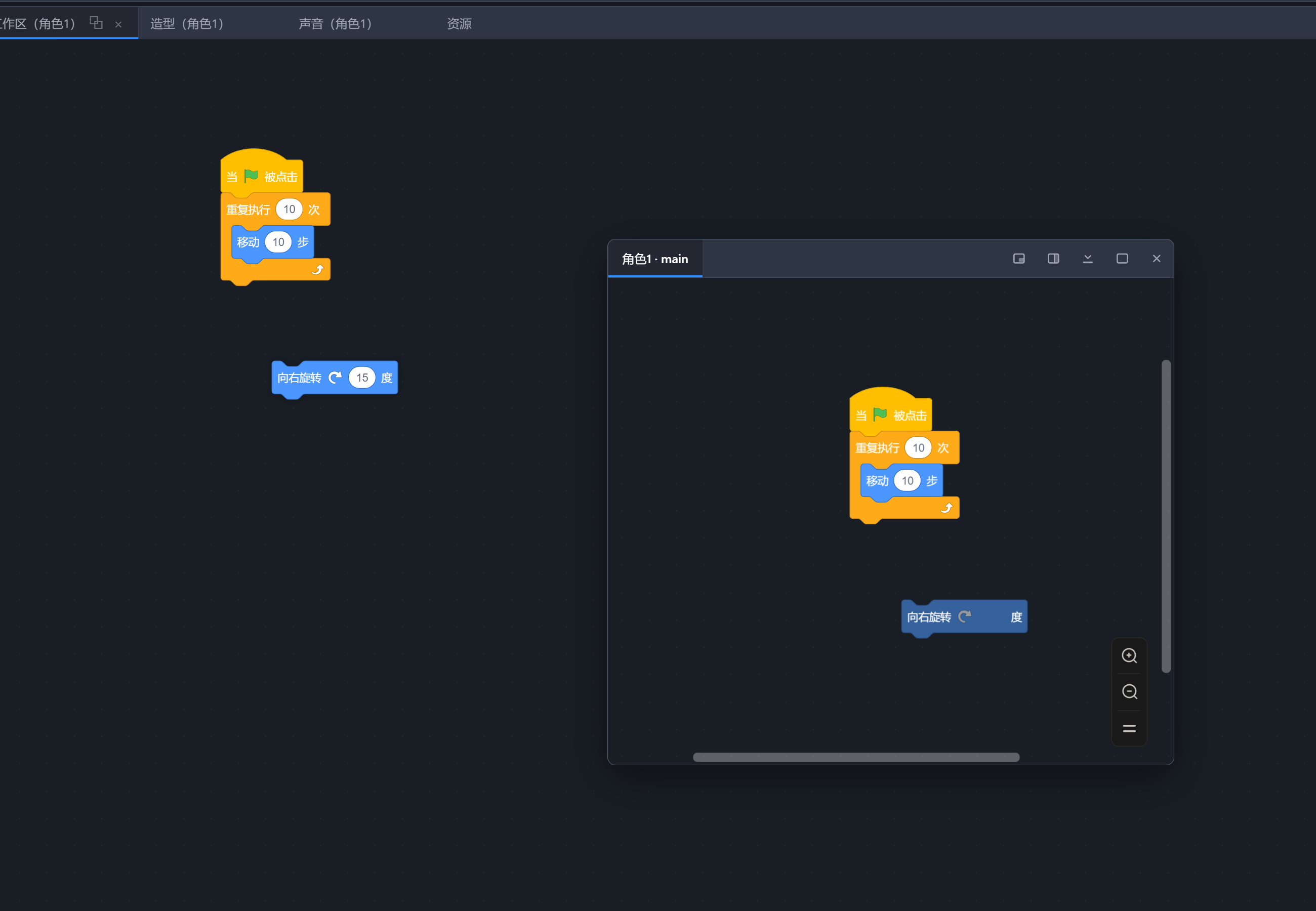Zoom in with the magnifier plus icon
The image size is (1316, 911).
pyautogui.click(x=1129, y=655)
